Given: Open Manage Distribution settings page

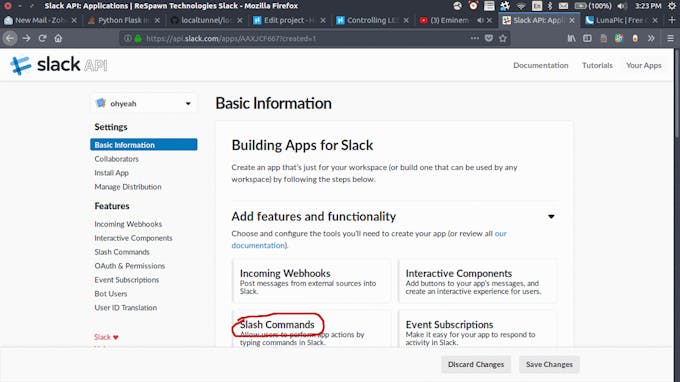Looking at the screenshot, I should point(128,186).
